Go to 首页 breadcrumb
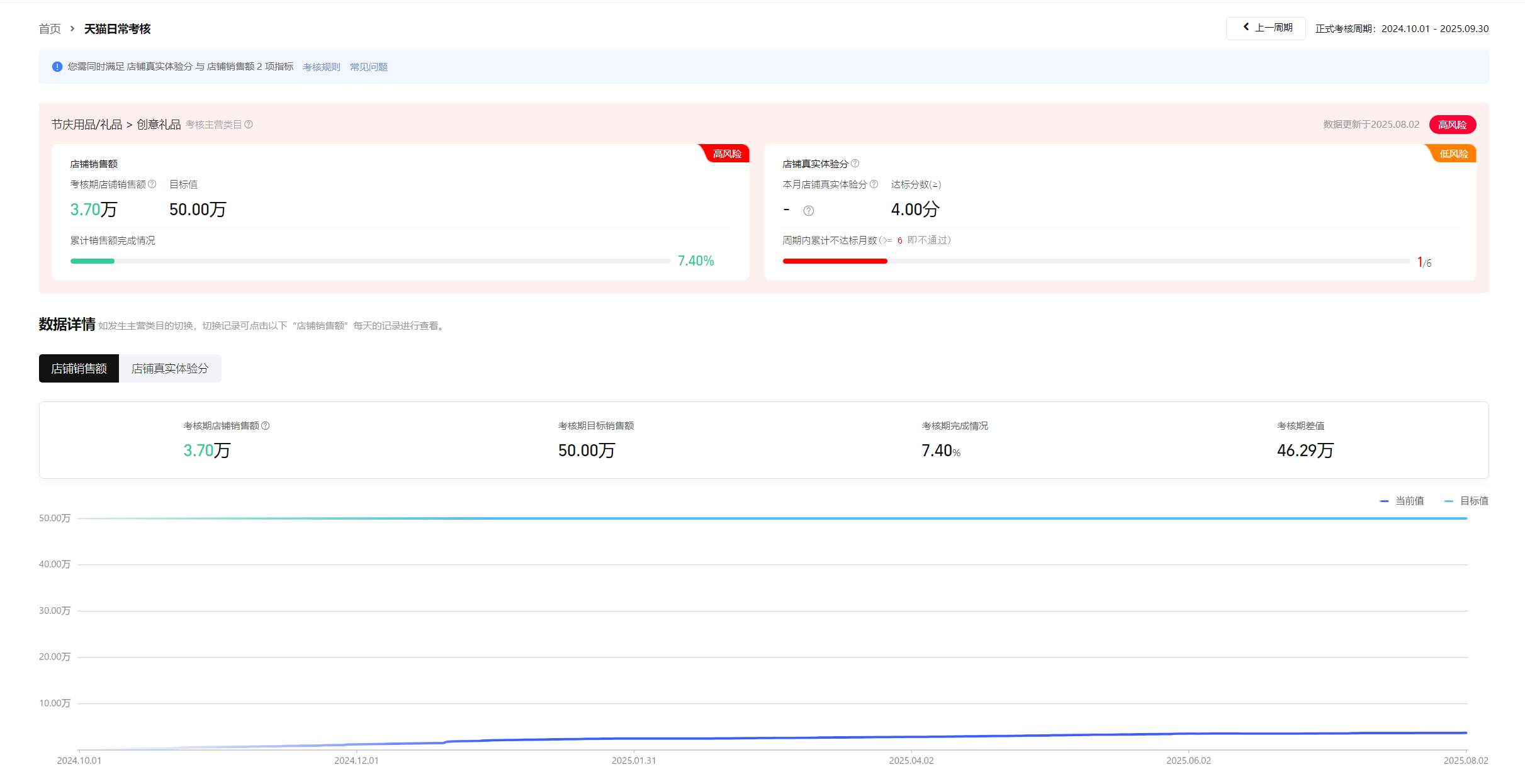The width and height of the screenshot is (1525, 784). coord(50,29)
